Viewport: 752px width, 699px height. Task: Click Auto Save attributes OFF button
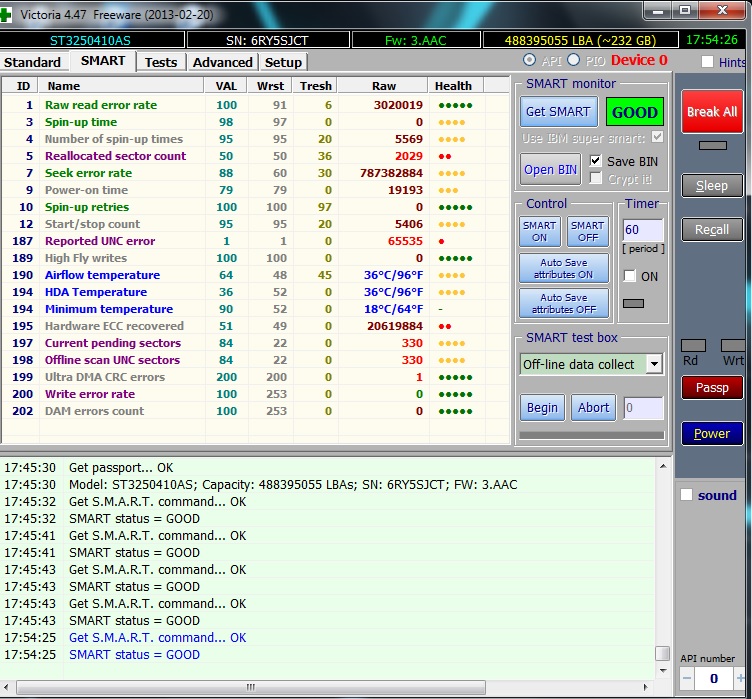(564, 304)
